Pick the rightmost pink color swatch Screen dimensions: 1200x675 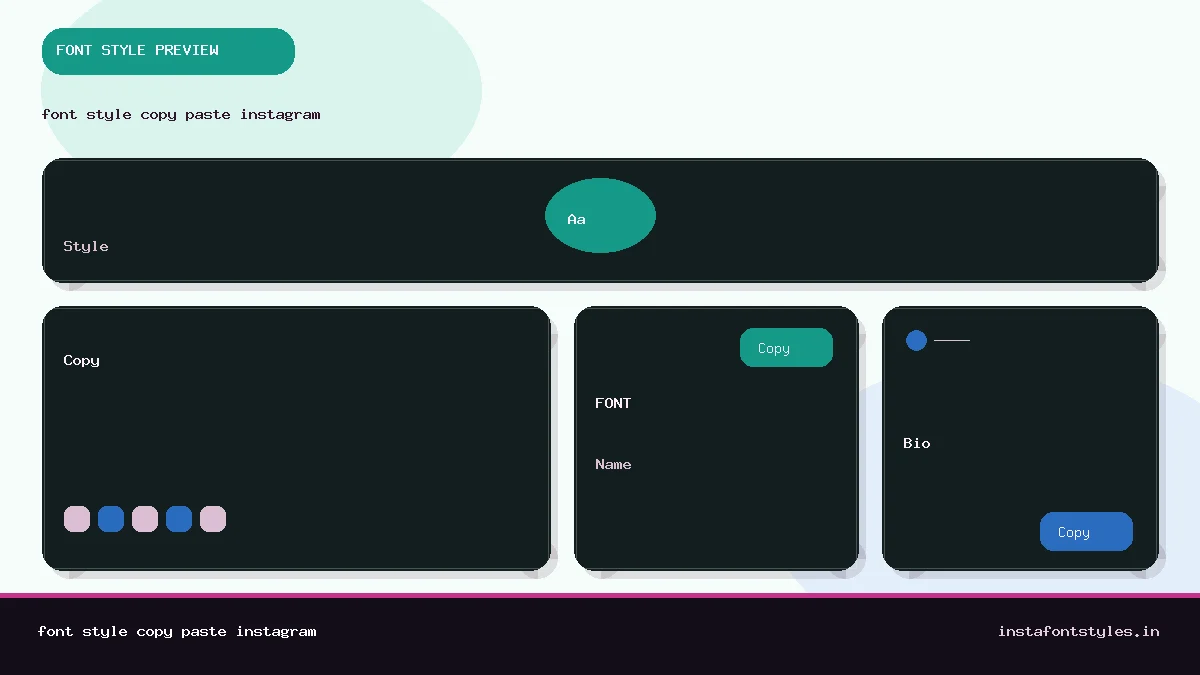(x=213, y=519)
